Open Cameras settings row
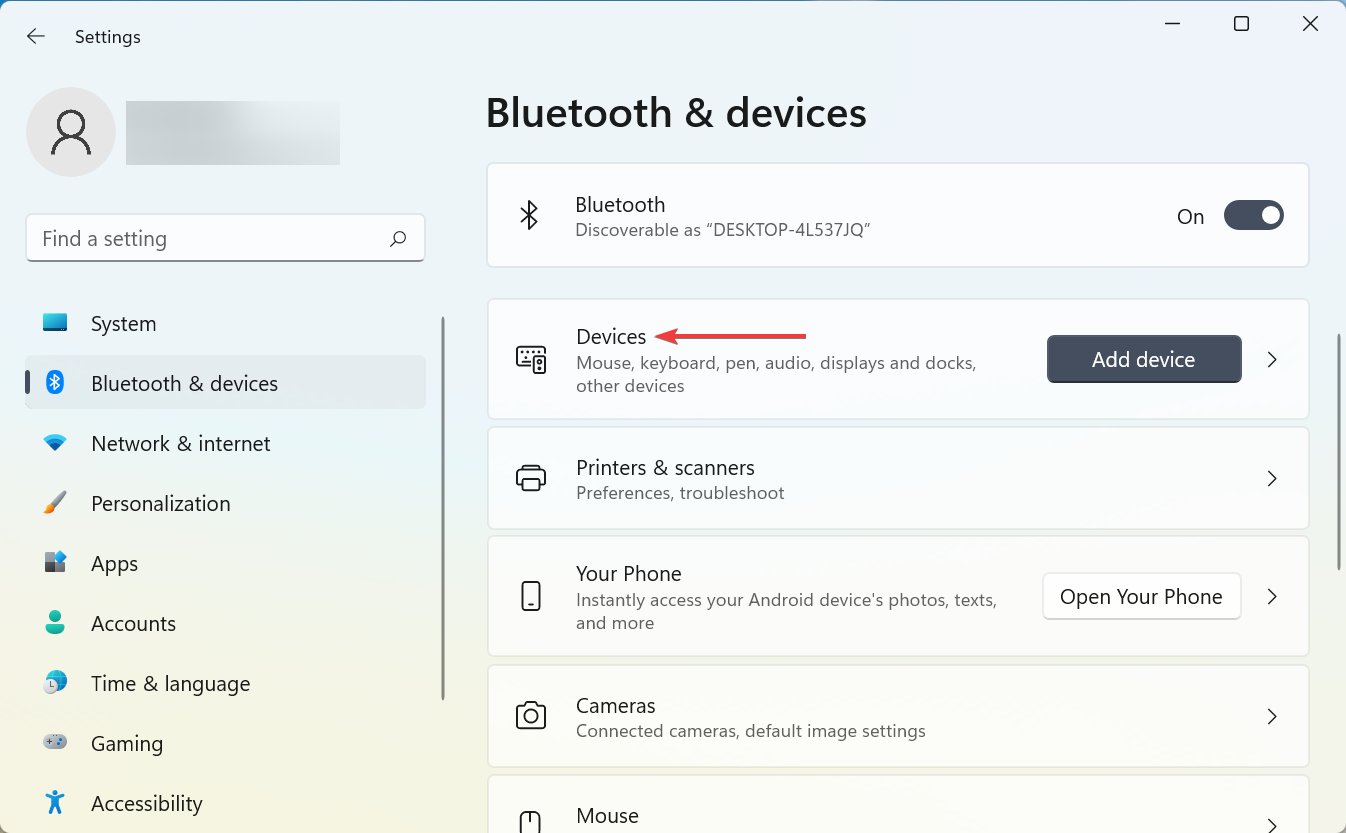This screenshot has width=1346, height=833. coord(898,716)
